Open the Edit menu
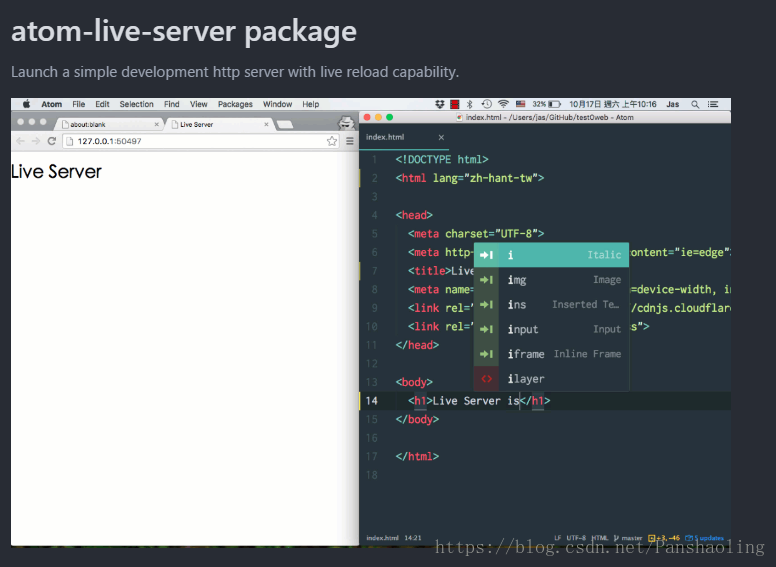Image resolution: width=776 pixels, height=567 pixels. coord(102,104)
